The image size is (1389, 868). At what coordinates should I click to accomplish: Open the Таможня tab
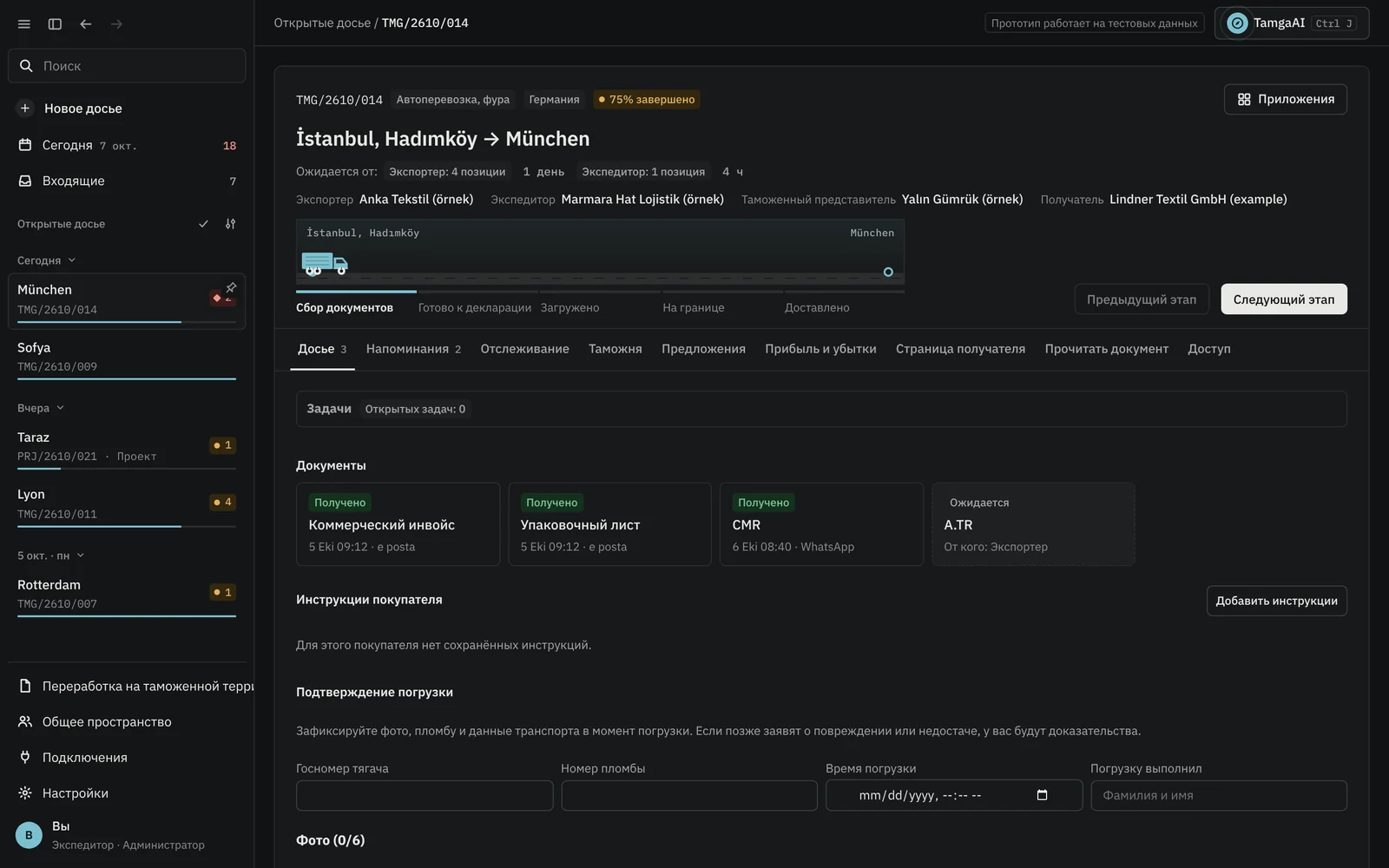click(x=616, y=349)
